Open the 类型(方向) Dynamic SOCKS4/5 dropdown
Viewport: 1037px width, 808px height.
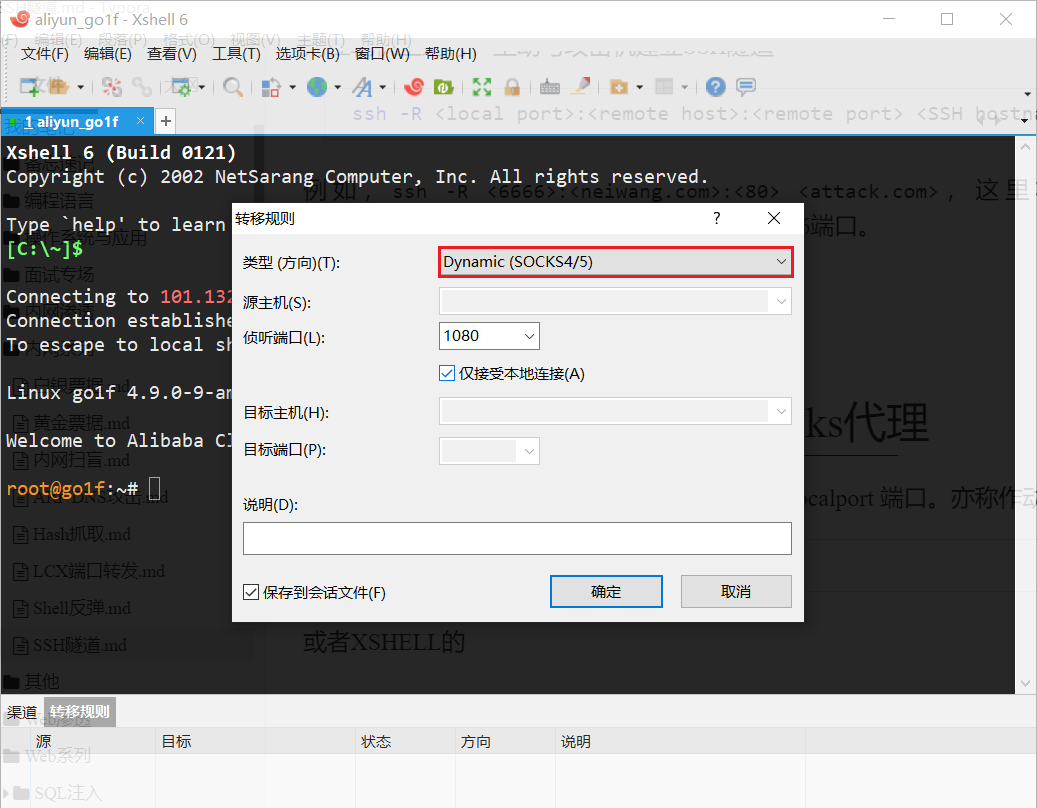tap(615, 262)
